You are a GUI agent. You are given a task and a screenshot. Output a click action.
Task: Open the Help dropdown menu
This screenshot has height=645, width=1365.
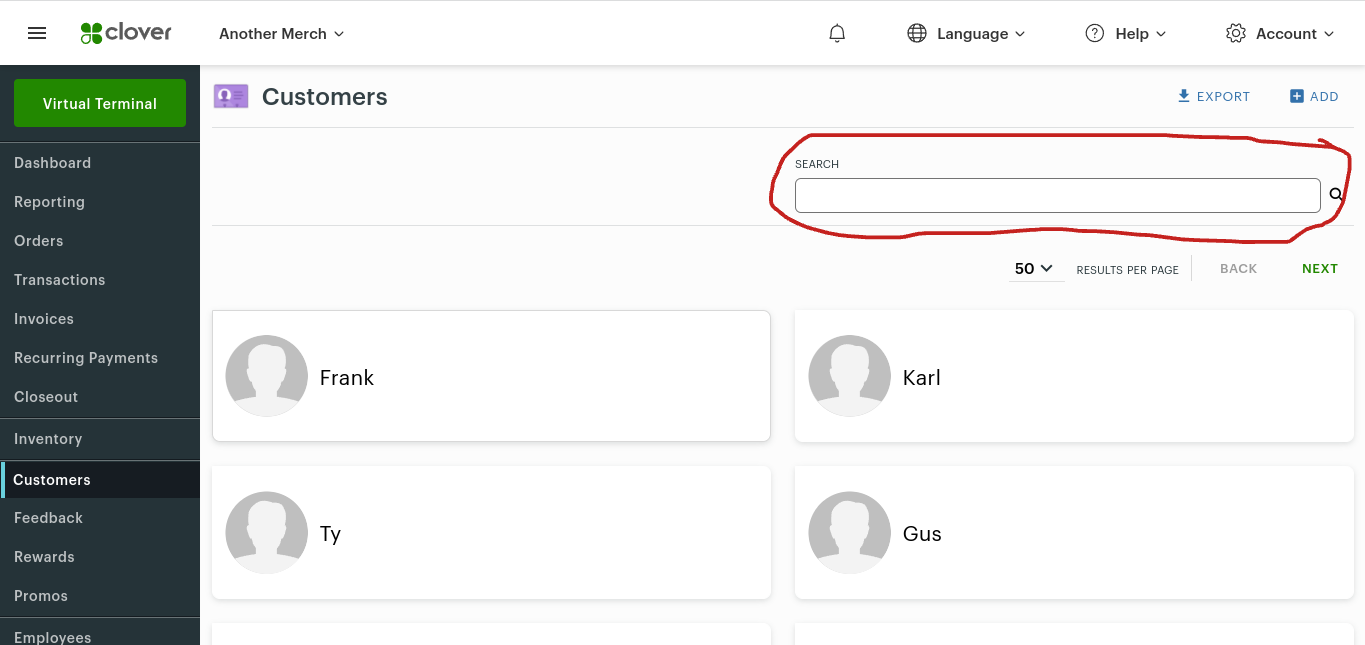(x=1141, y=33)
